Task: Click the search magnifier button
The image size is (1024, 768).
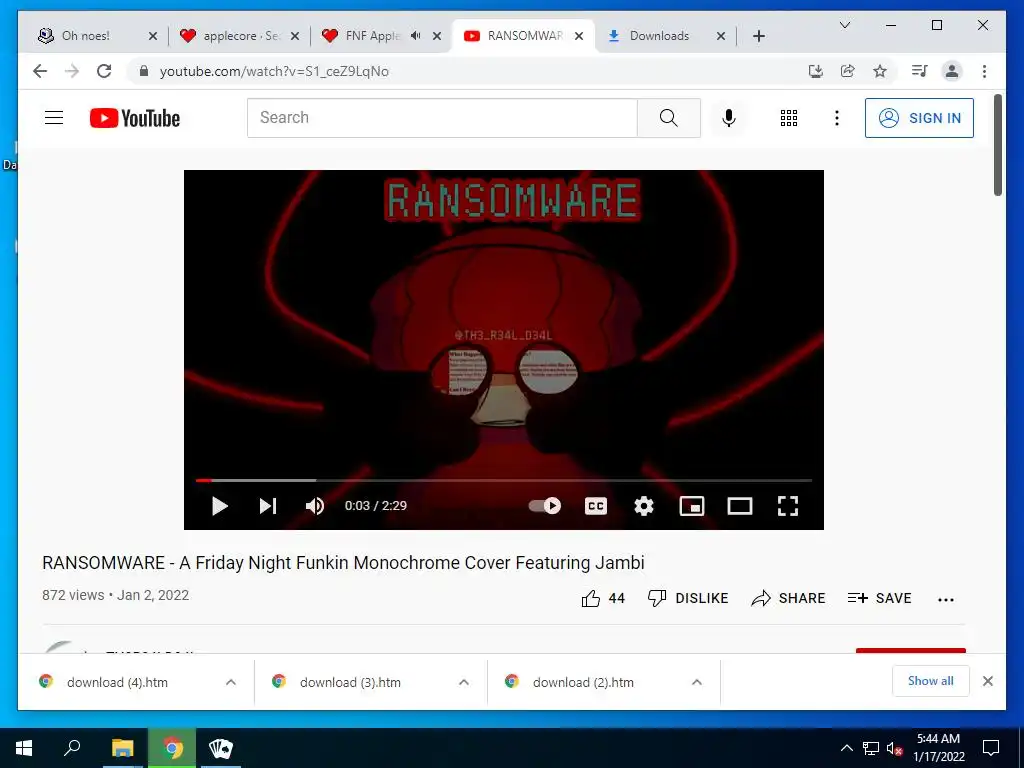Action: tap(668, 118)
